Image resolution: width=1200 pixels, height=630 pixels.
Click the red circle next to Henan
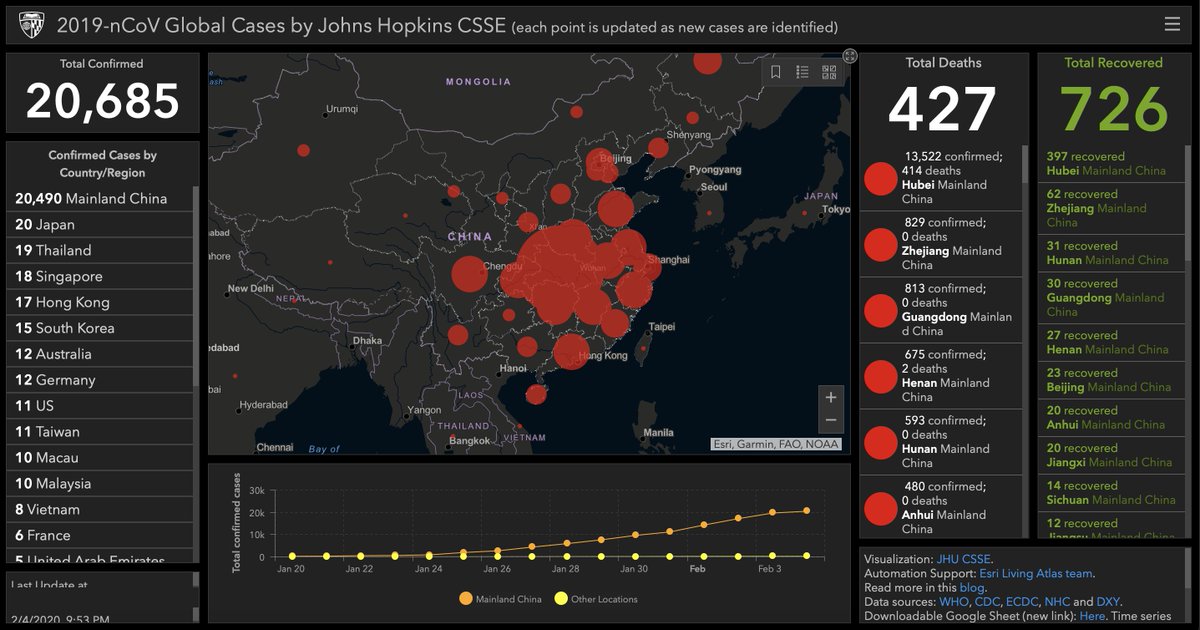coord(881,376)
